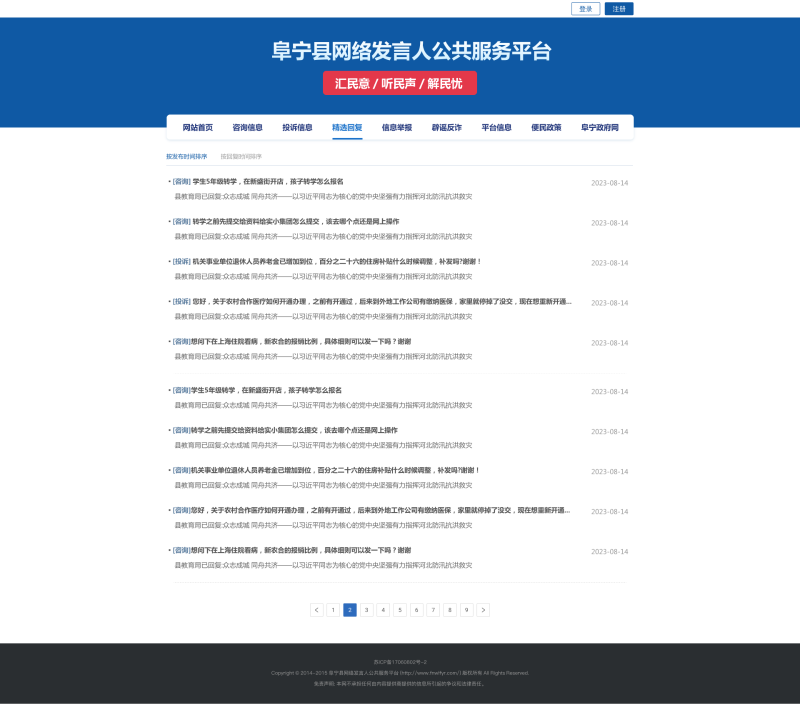Jump to page 9 in pagination
Screen dimensions: 800x704
click(466, 609)
